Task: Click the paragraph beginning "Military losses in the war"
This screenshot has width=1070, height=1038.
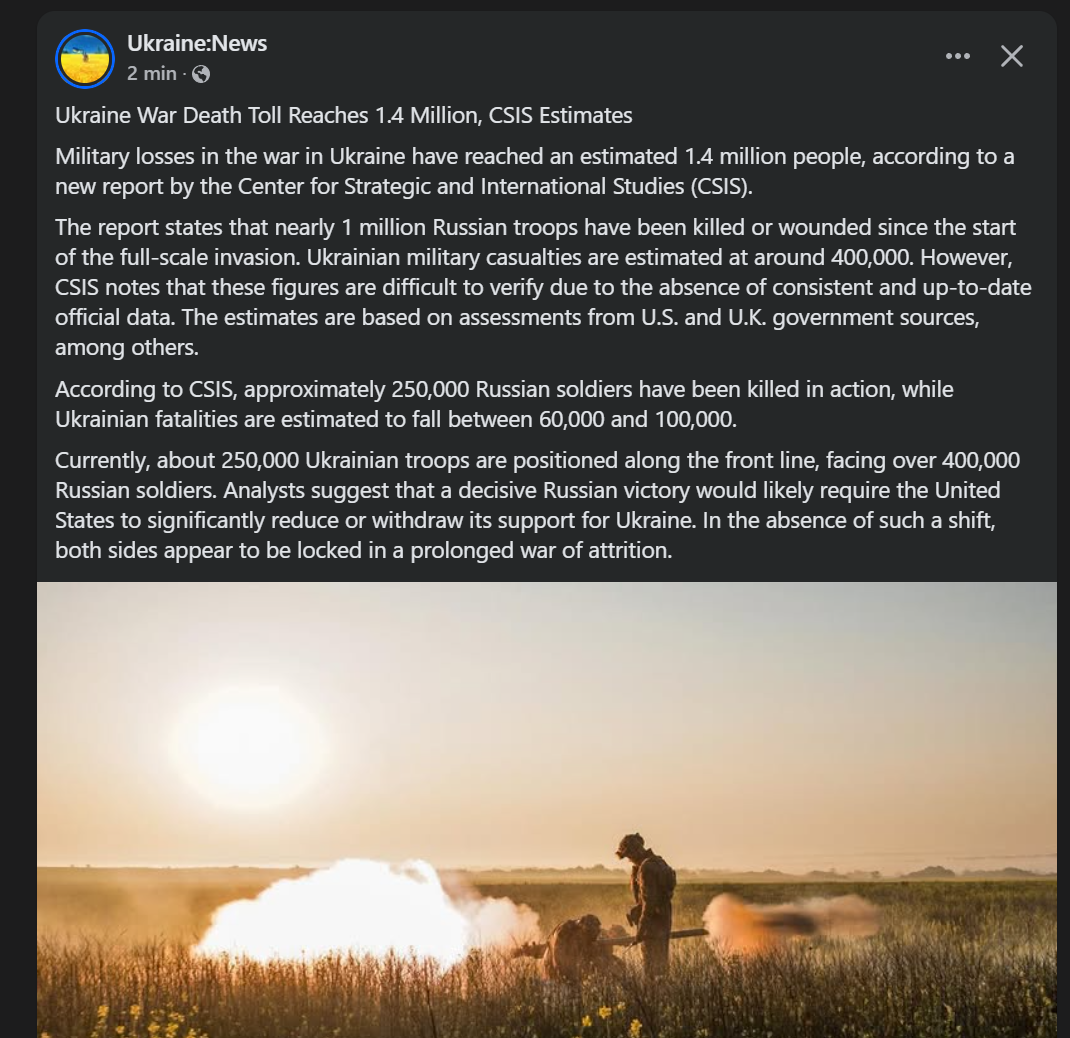Action: 534,171
